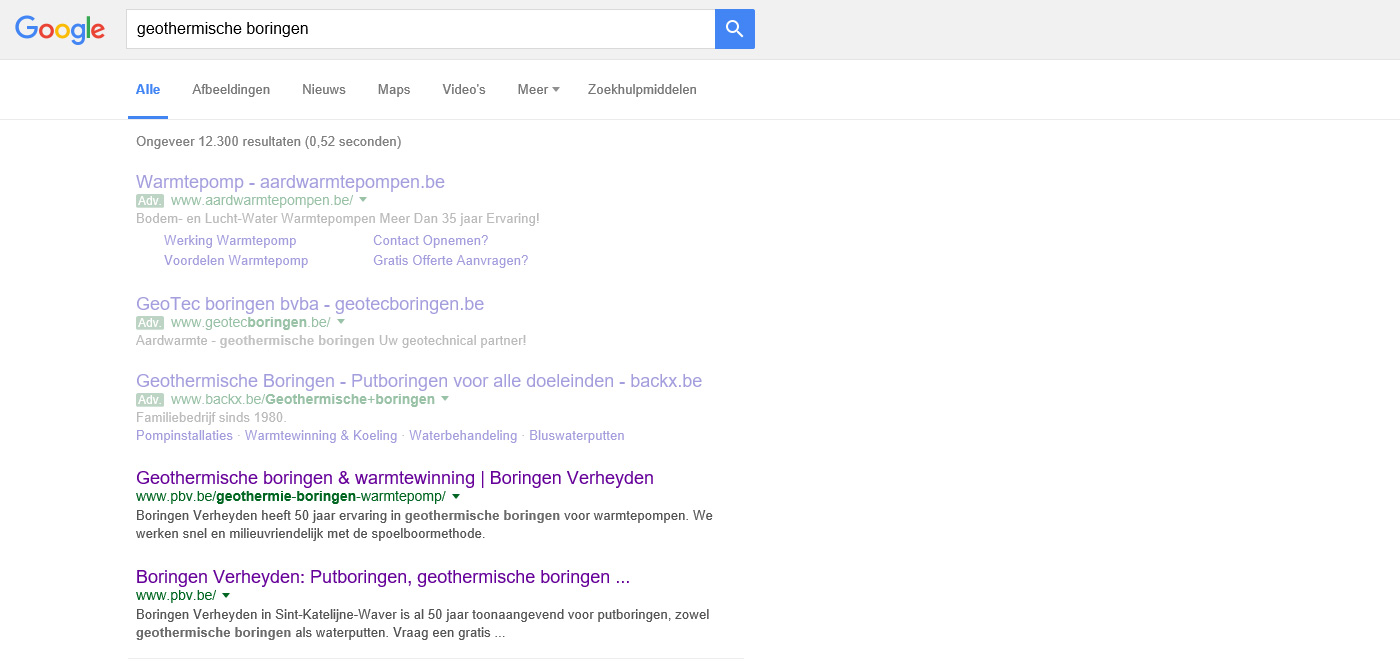Open the Nieuws tab

pos(324,90)
